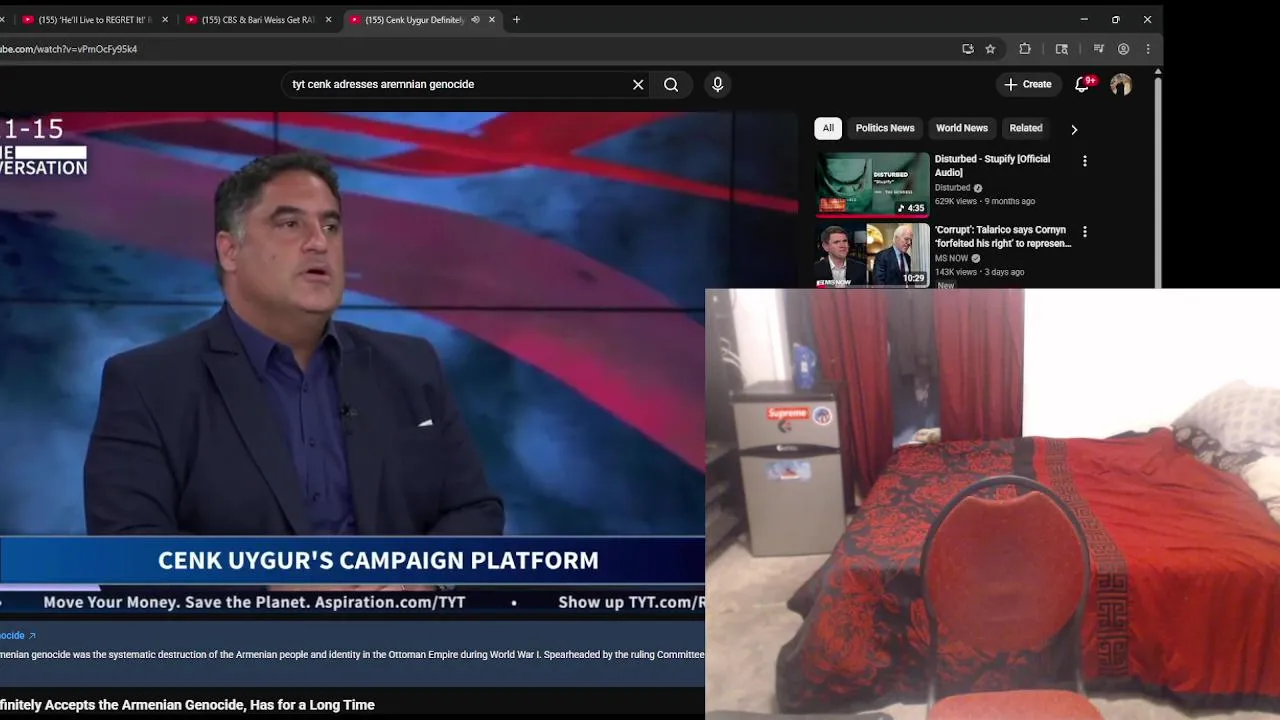The height and width of the screenshot is (720, 1280).
Task: Open the Chrome three-dot menu
Action: [1148, 49]
